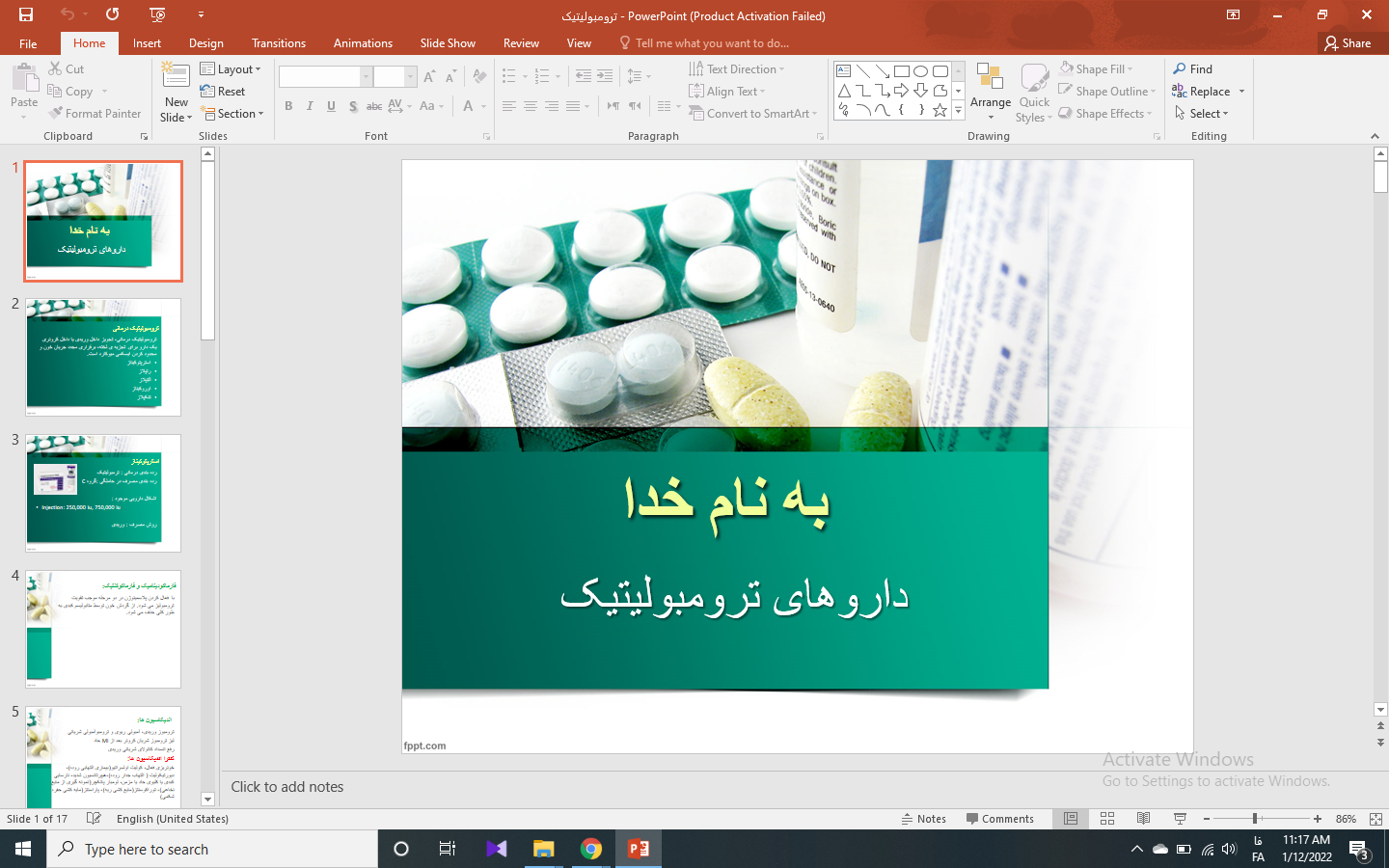The width and height of the screenshot is (1389, 868).
Task: Open Google Chrome from the taskbar
Action: 591,849
